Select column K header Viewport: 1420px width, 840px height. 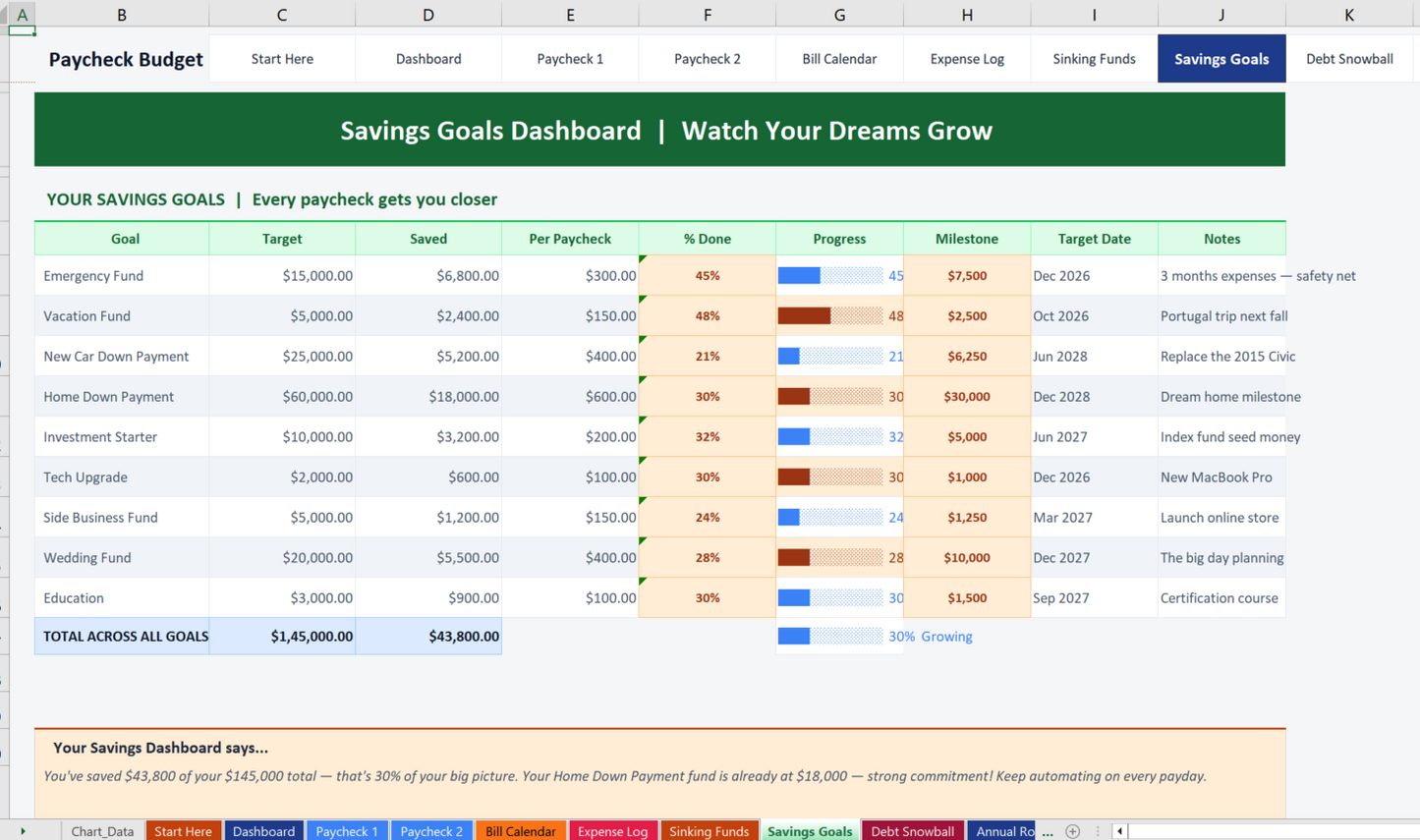pyautogui.click(x=1349, y=15)
